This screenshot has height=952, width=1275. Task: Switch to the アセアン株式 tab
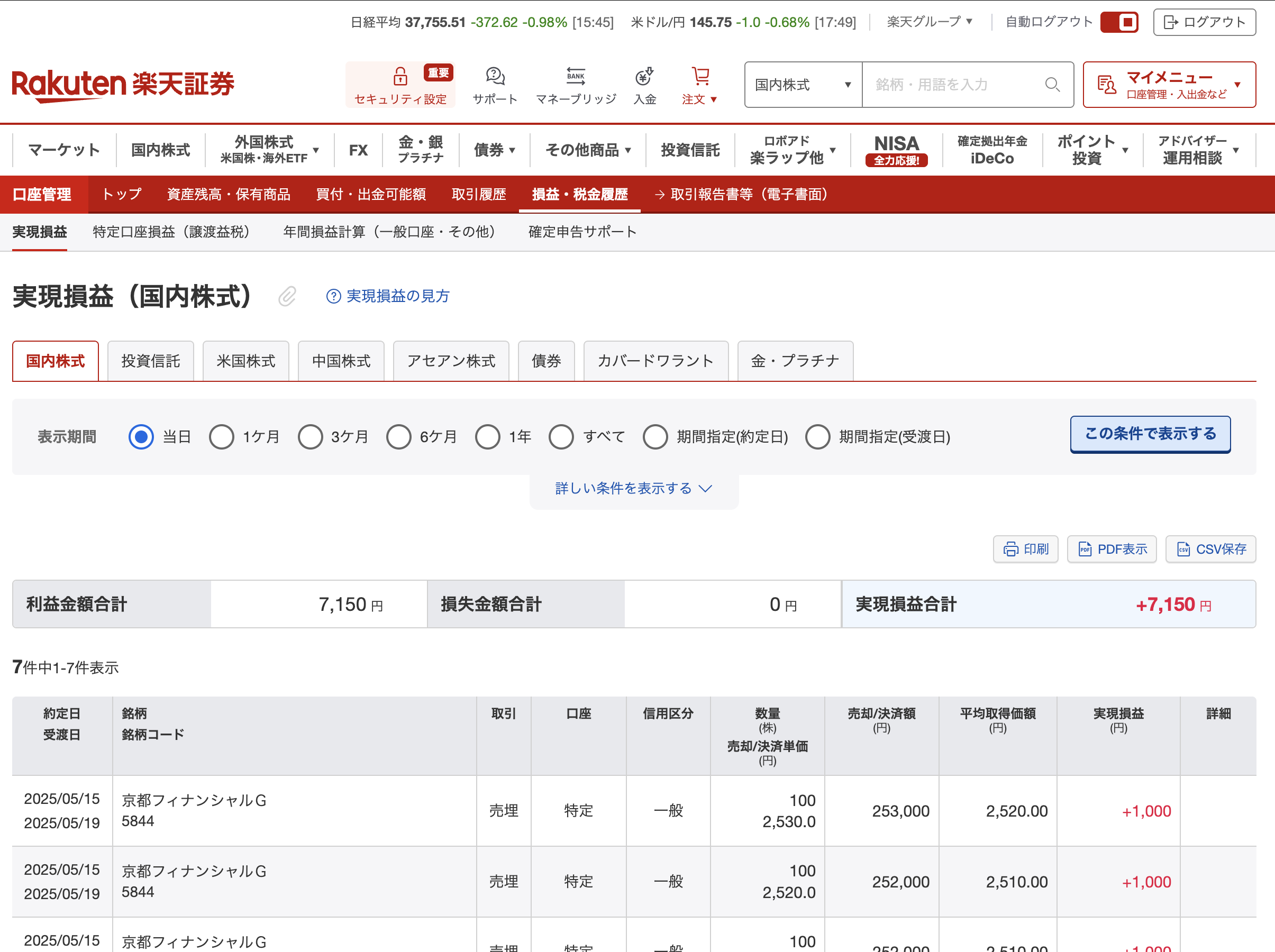[451, 361]
